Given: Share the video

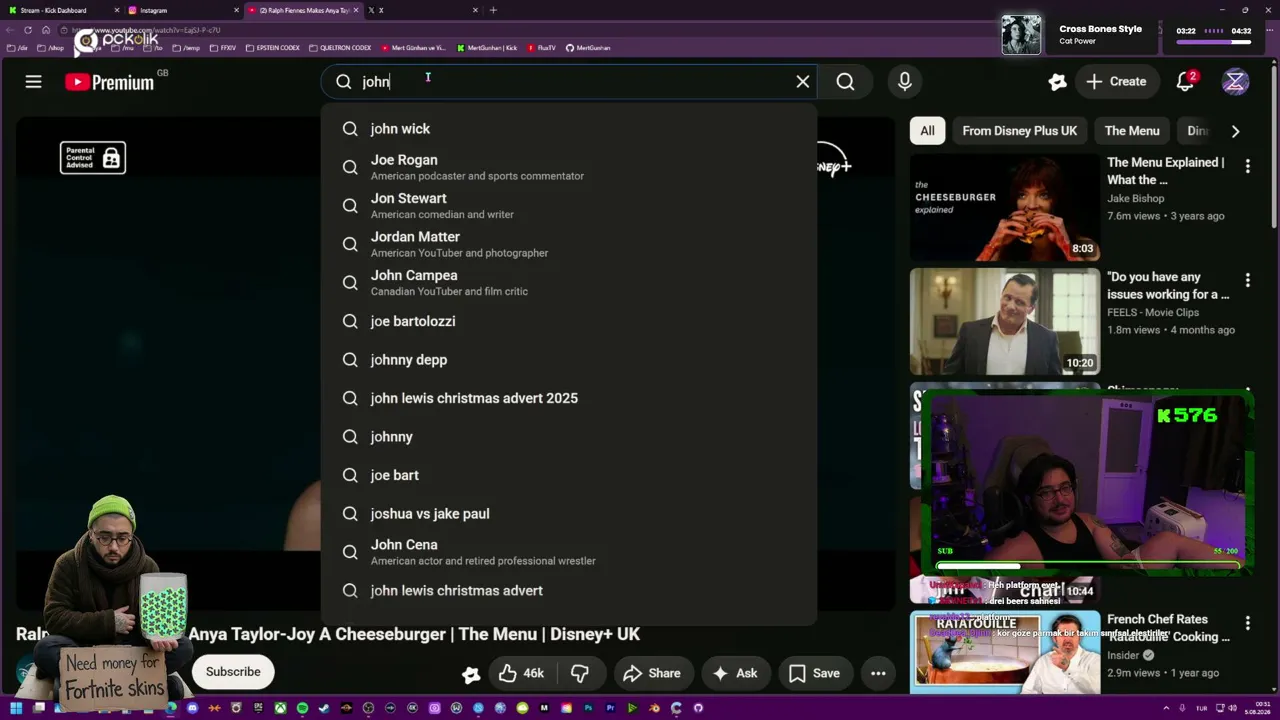Looking at the screenshot, I should click(652, 673).
